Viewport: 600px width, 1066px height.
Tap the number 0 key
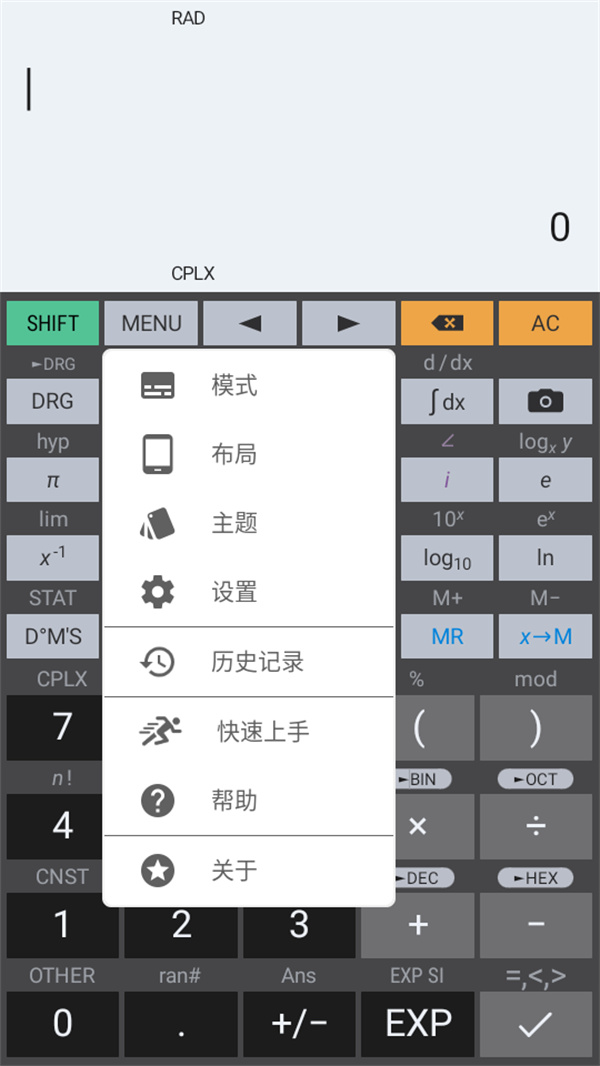[x=62, y=1024]
